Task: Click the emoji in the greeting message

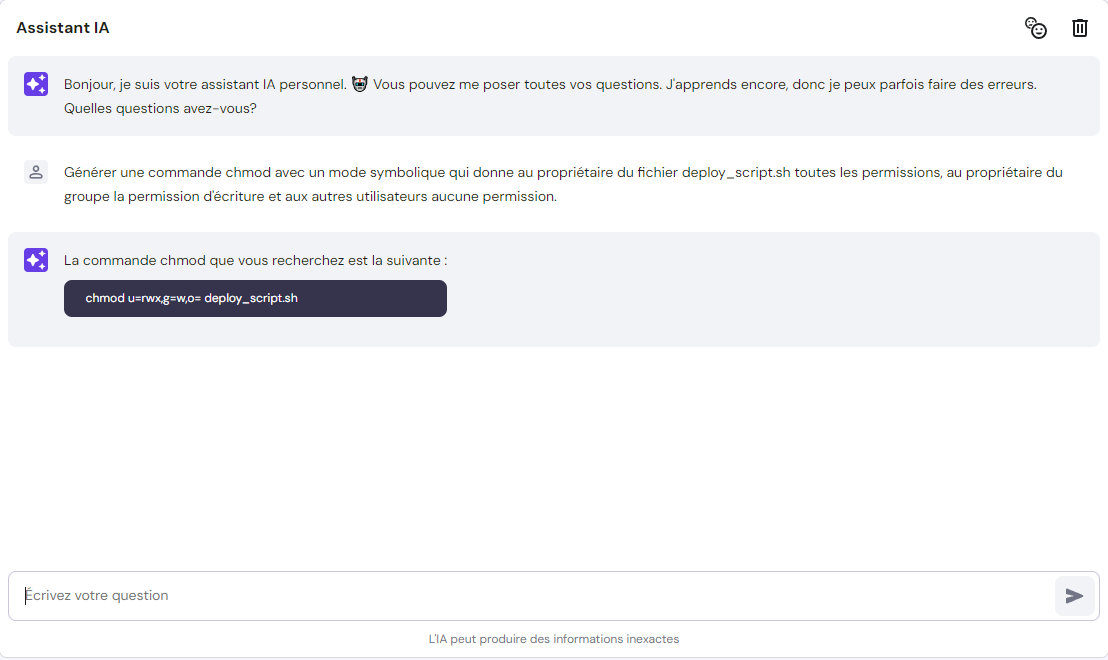Action: (x=360, y=84)
